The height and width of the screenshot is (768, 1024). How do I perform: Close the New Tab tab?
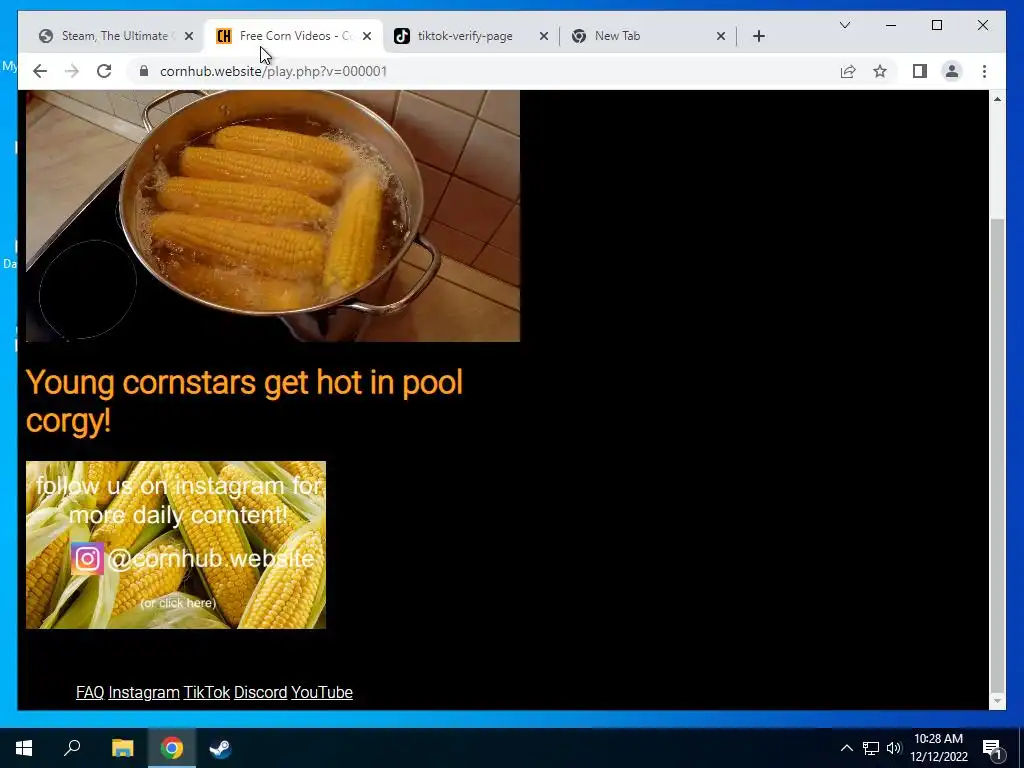pos(721,36)
